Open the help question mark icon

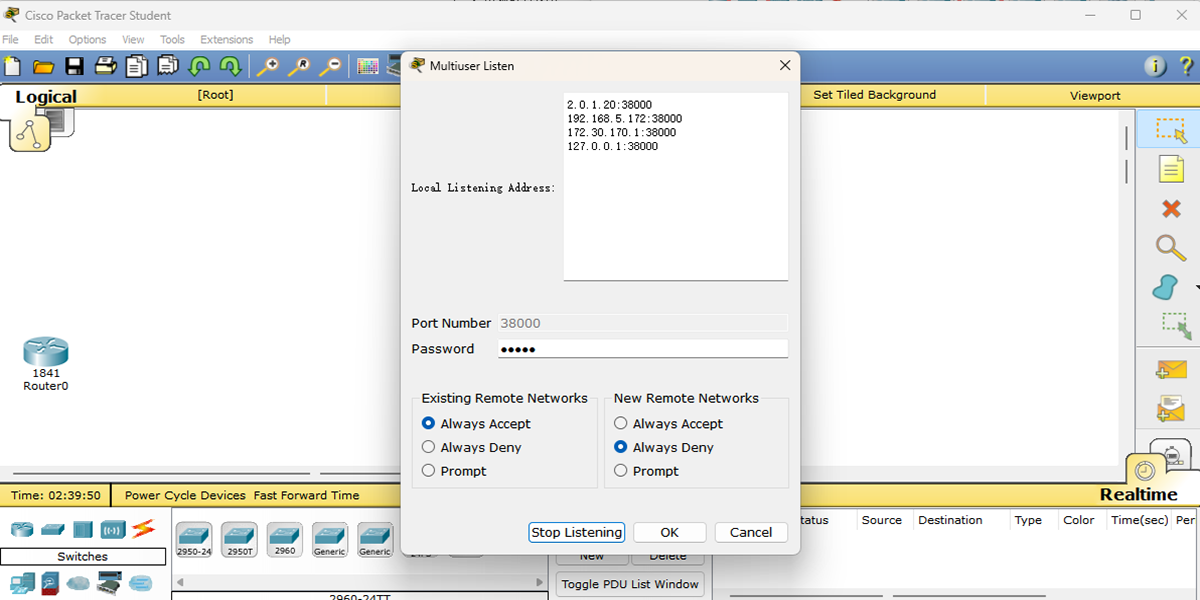click(x=1186, y=67)
